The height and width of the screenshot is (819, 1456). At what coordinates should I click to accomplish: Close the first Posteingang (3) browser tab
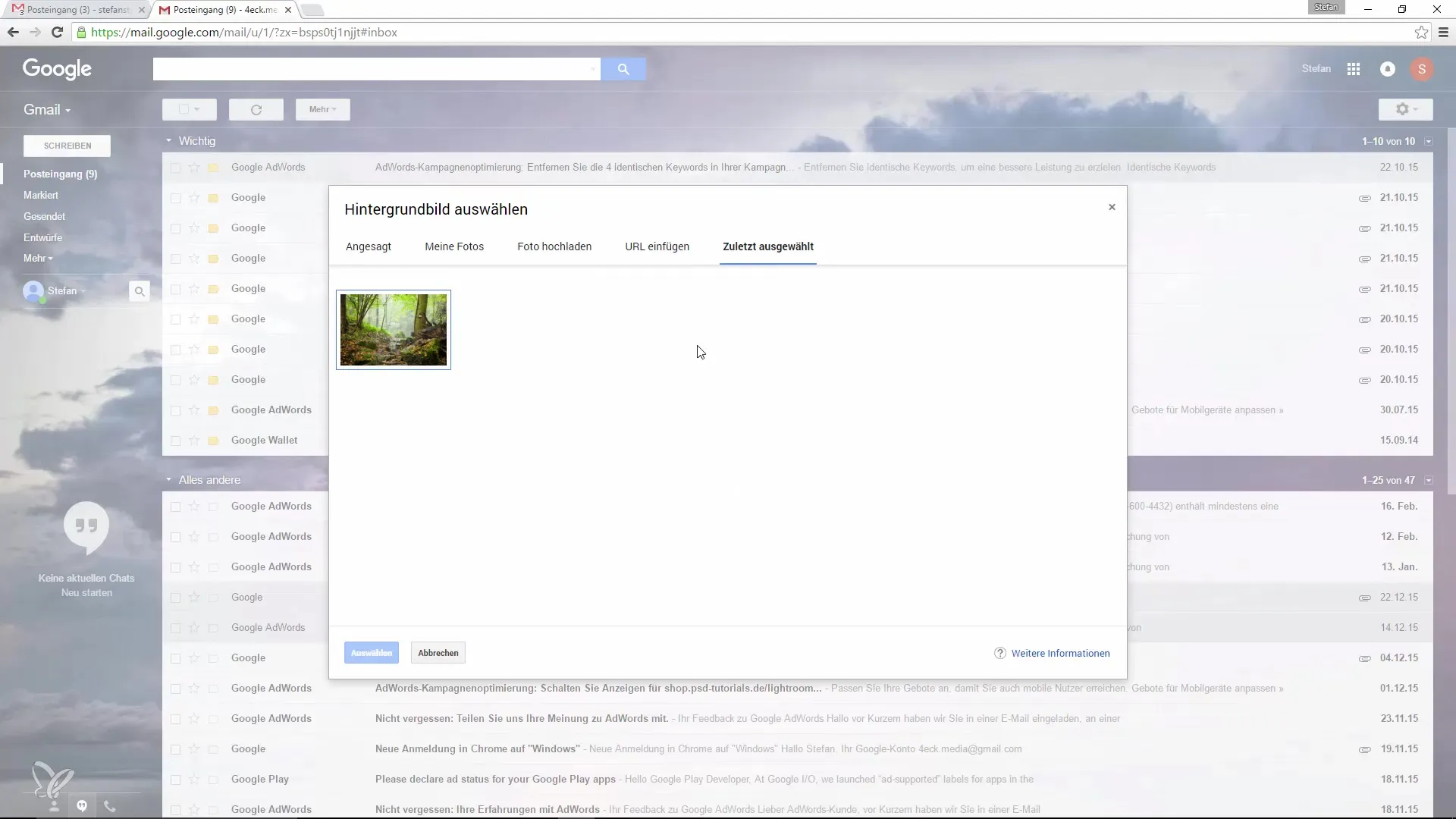[x=142, y=10]
